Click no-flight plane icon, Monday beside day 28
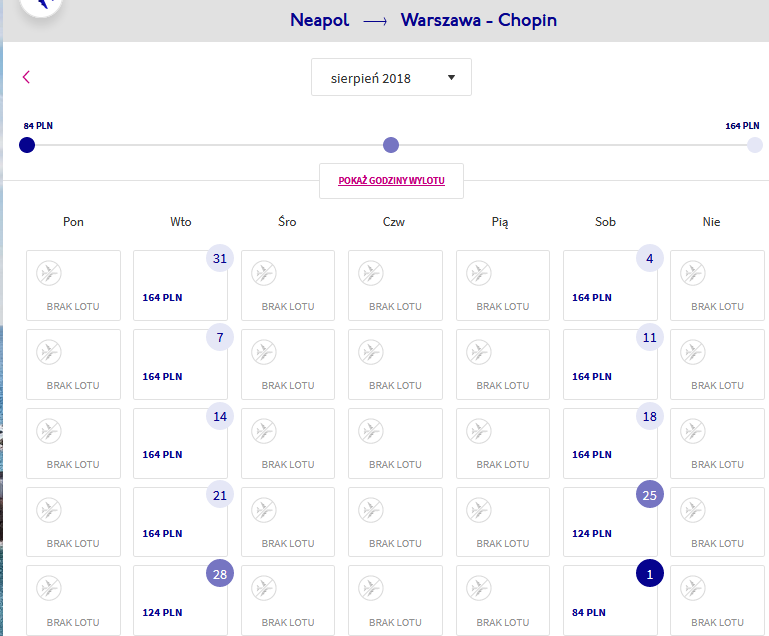The image size is (769, 636). pyautogui.click(x=49, y=588)
